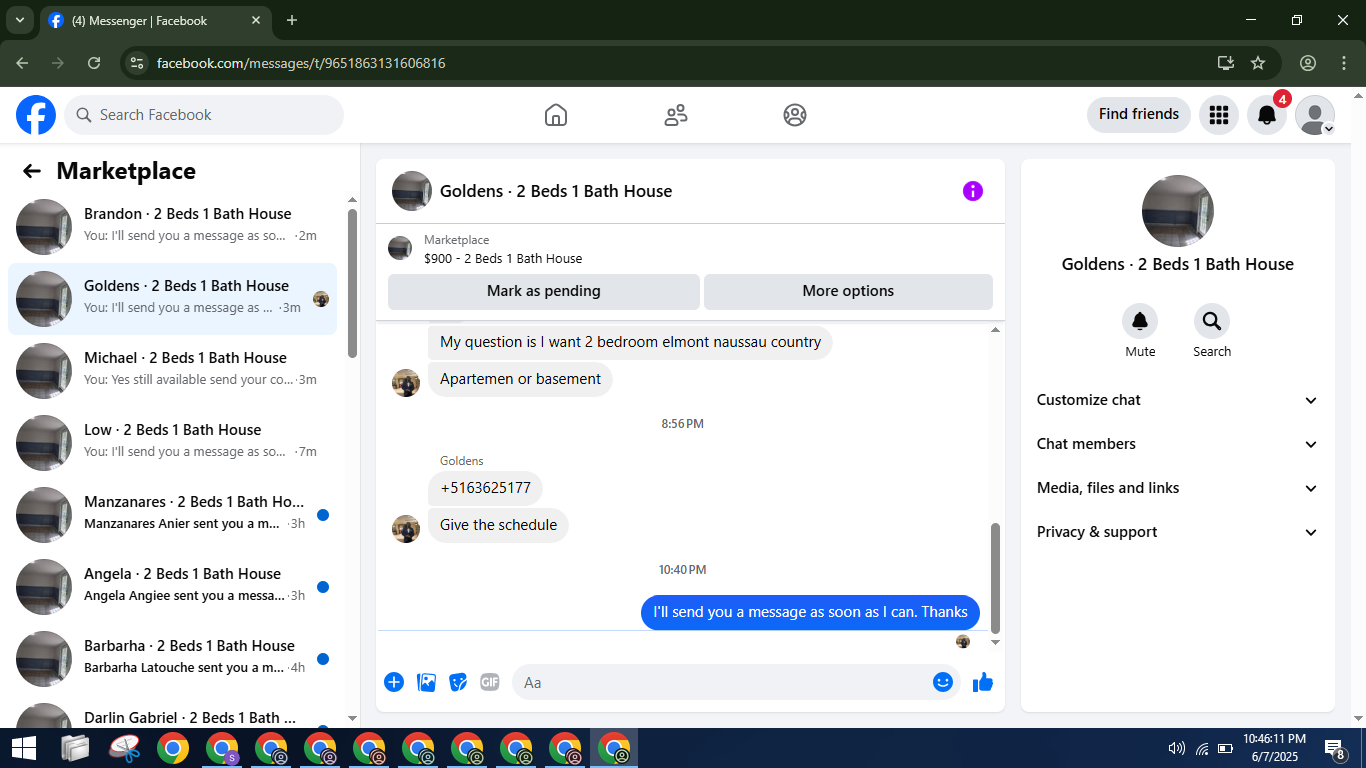Open the Facebook logo home link
The width and height of the screenshot is (1366, 768).
(x=36, y=115)
